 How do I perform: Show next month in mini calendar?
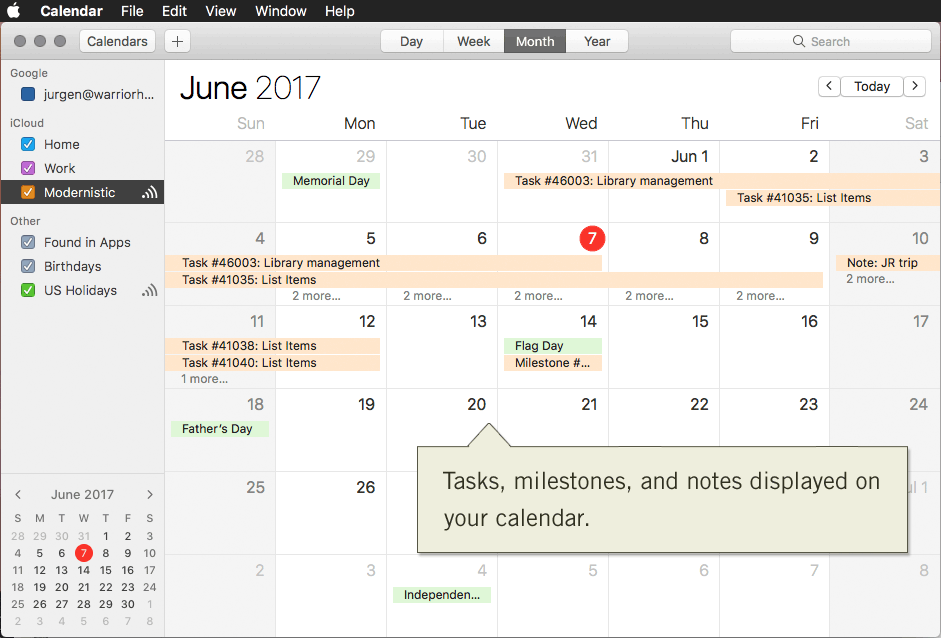150,495
